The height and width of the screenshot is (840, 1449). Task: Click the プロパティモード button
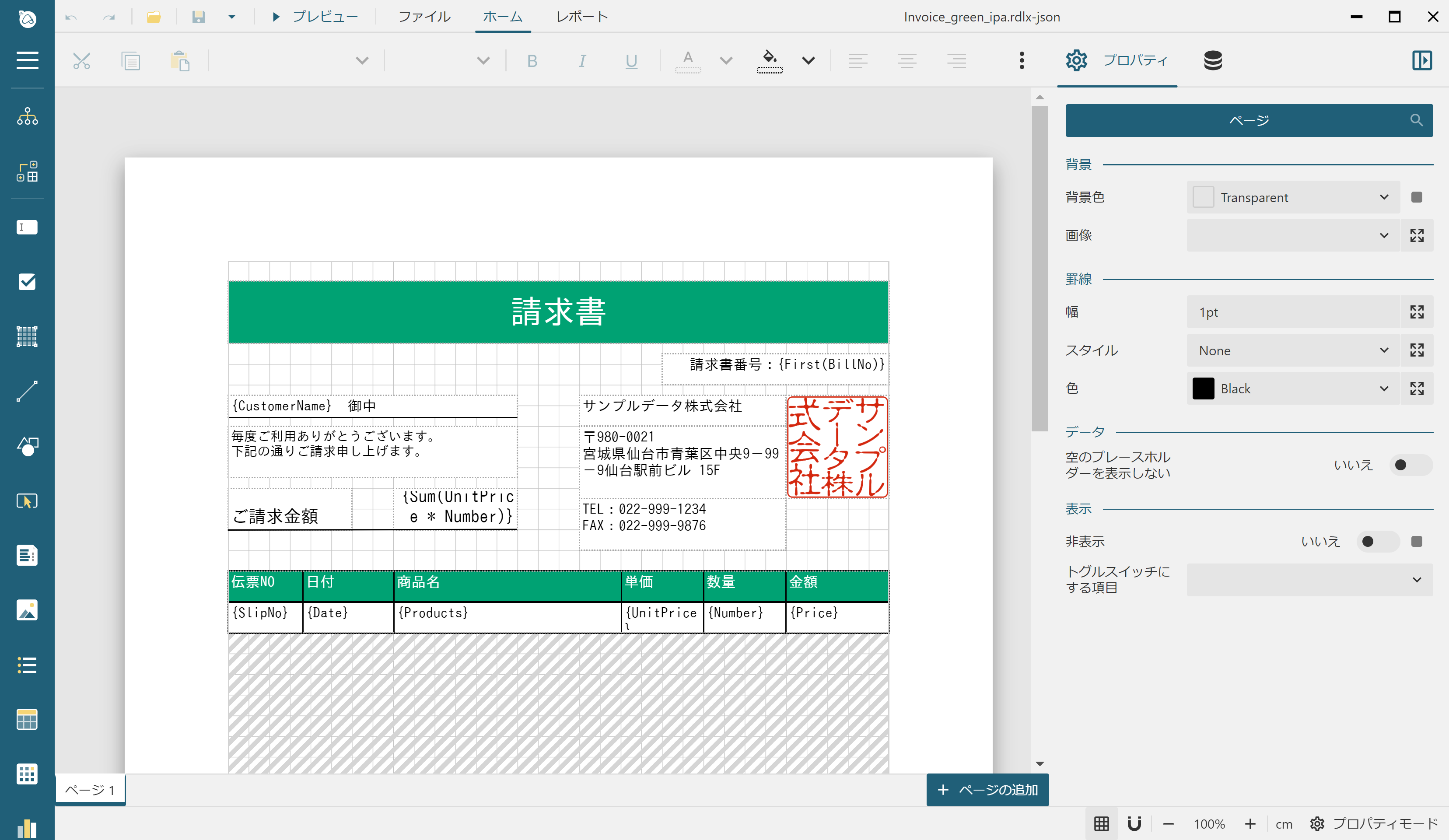[1373, 824]
